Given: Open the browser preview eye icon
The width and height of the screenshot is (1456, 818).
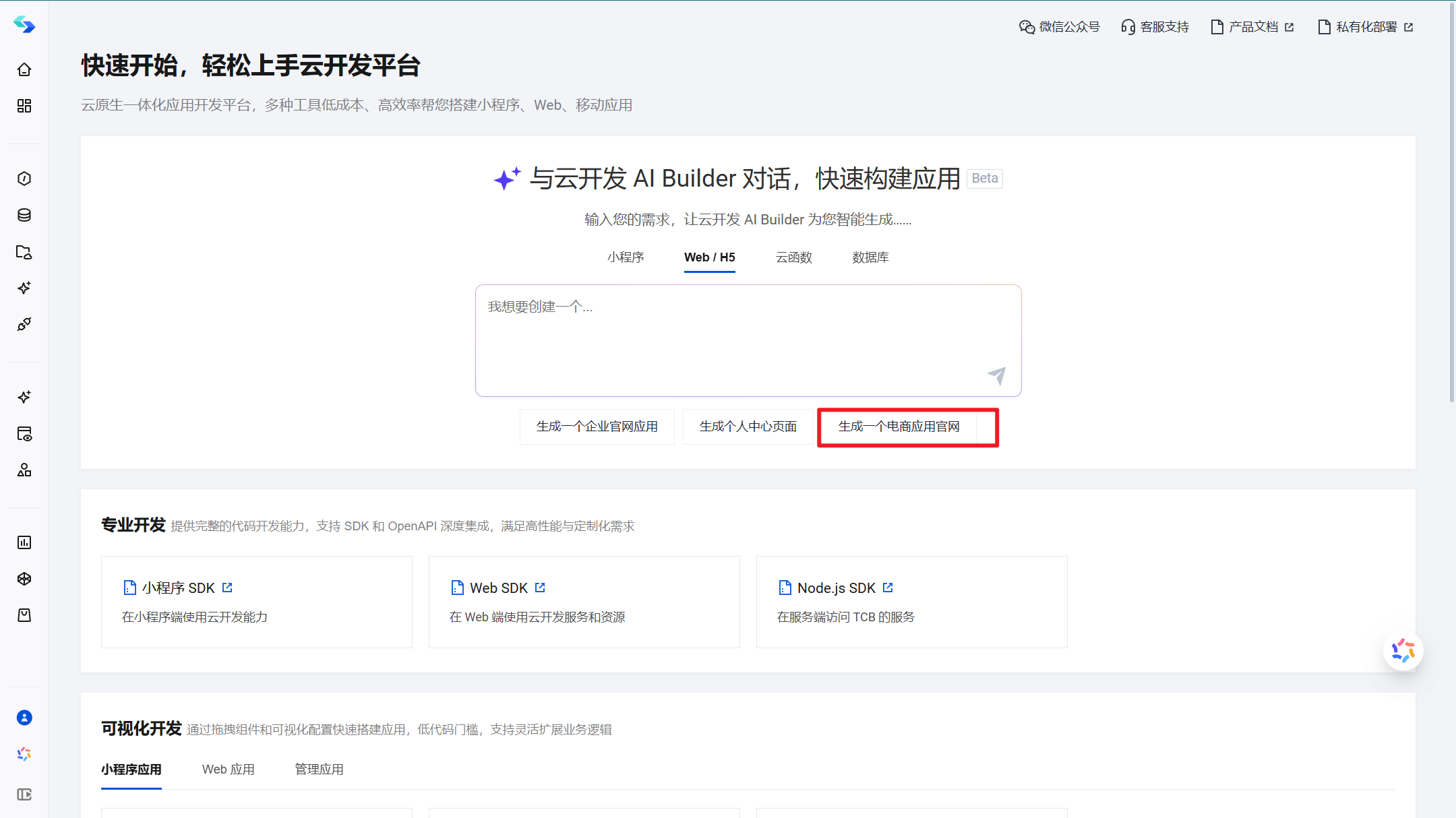Looking at the screenshot, I should click(x=24, y=433).
